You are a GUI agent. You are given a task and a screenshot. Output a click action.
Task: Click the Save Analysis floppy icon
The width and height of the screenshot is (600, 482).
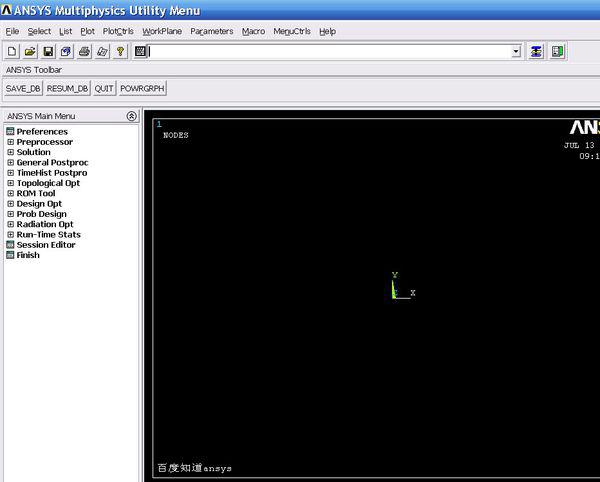48,51
